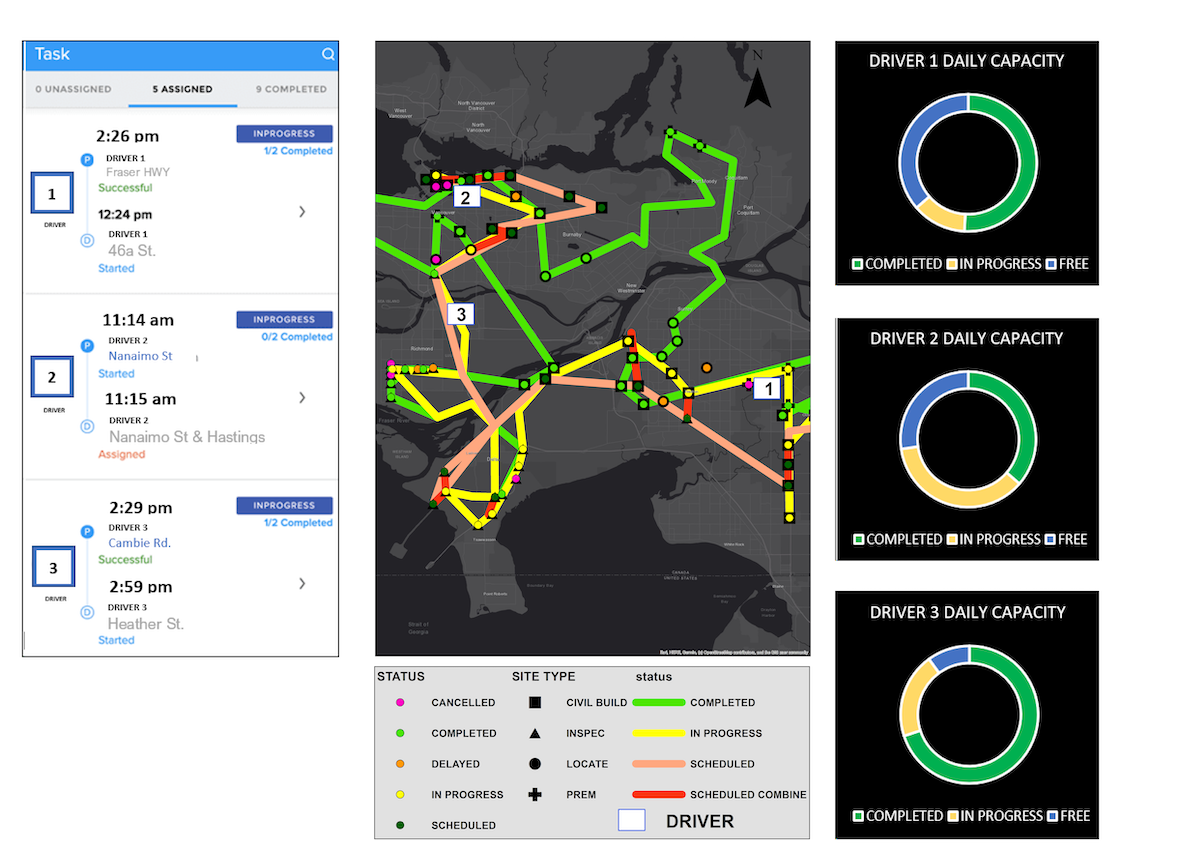
Task: Click the search icon in the Task panel
Action: (x=328, y=54)
